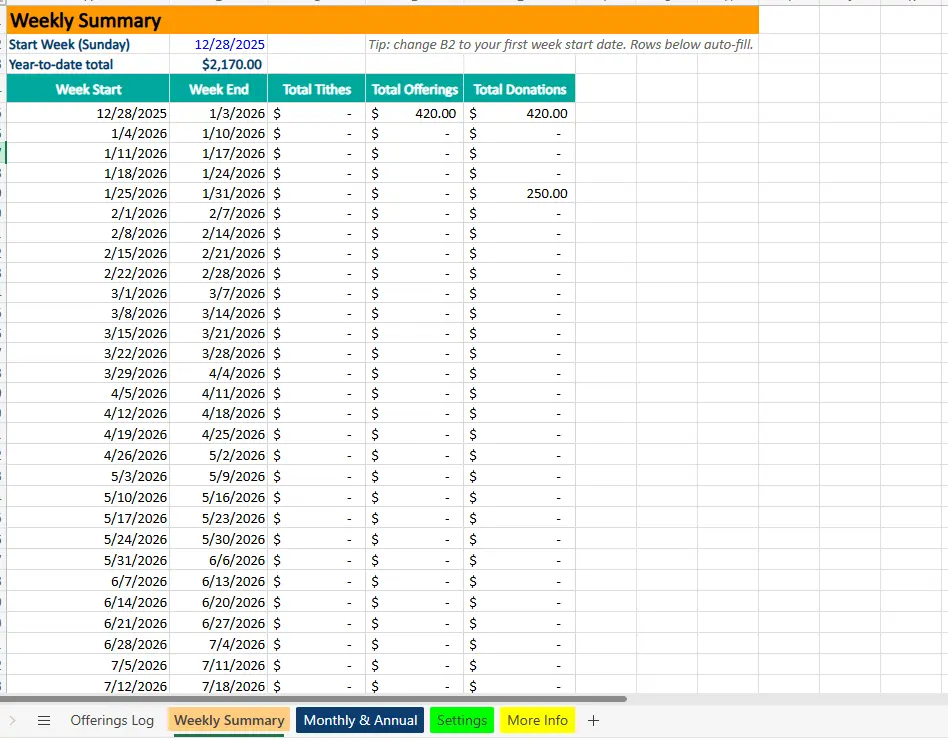Click the small arrow left of the hamburger menu
The image size is (948, 741).
[13, 719]
